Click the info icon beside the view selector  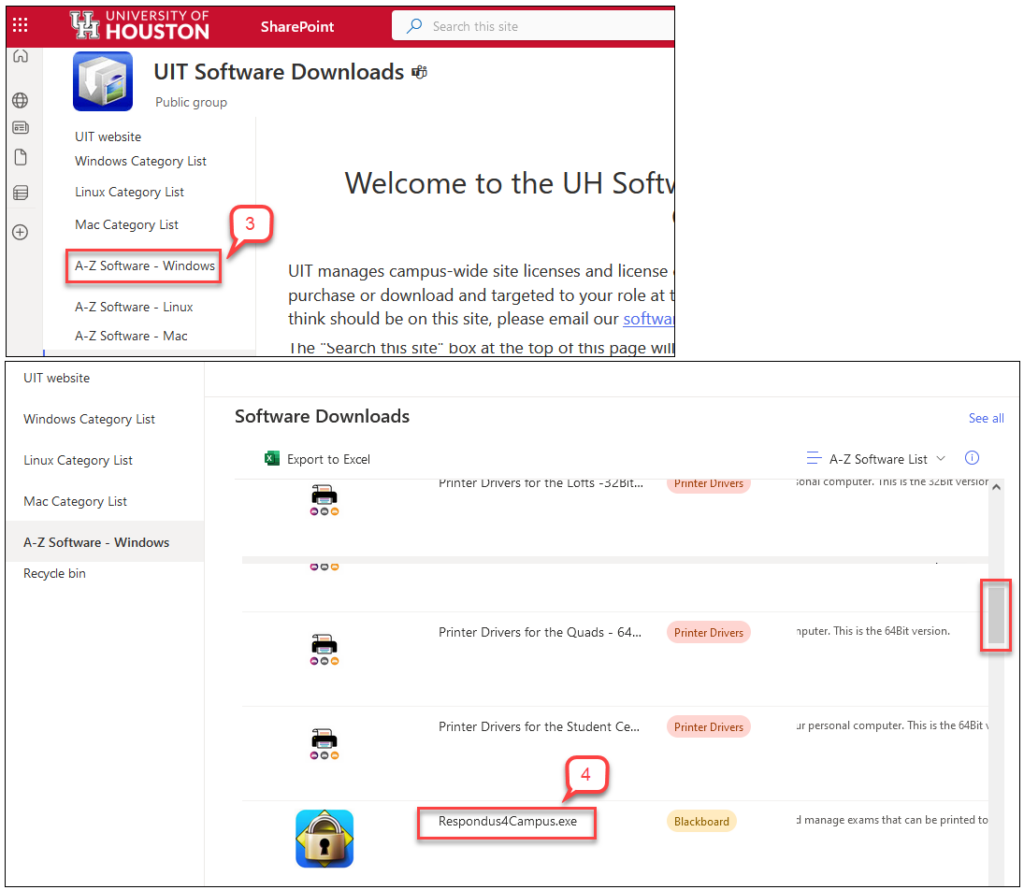[971, 458]
